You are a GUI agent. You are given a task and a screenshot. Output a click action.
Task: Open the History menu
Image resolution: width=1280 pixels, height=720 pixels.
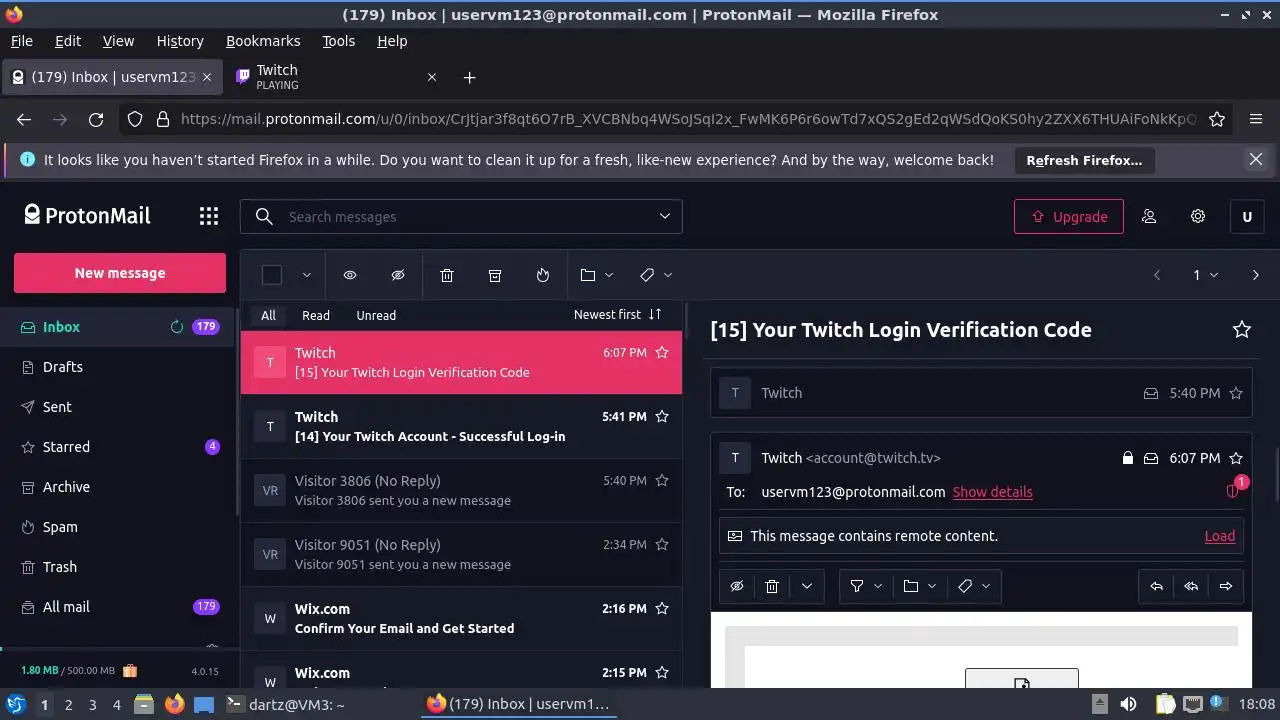click(180, 41)
